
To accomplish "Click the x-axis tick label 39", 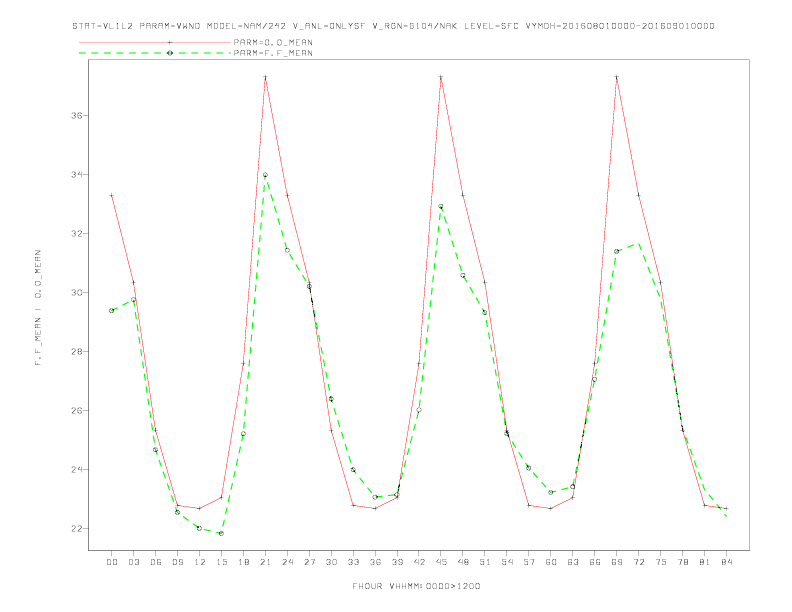I will pos(397,562).
